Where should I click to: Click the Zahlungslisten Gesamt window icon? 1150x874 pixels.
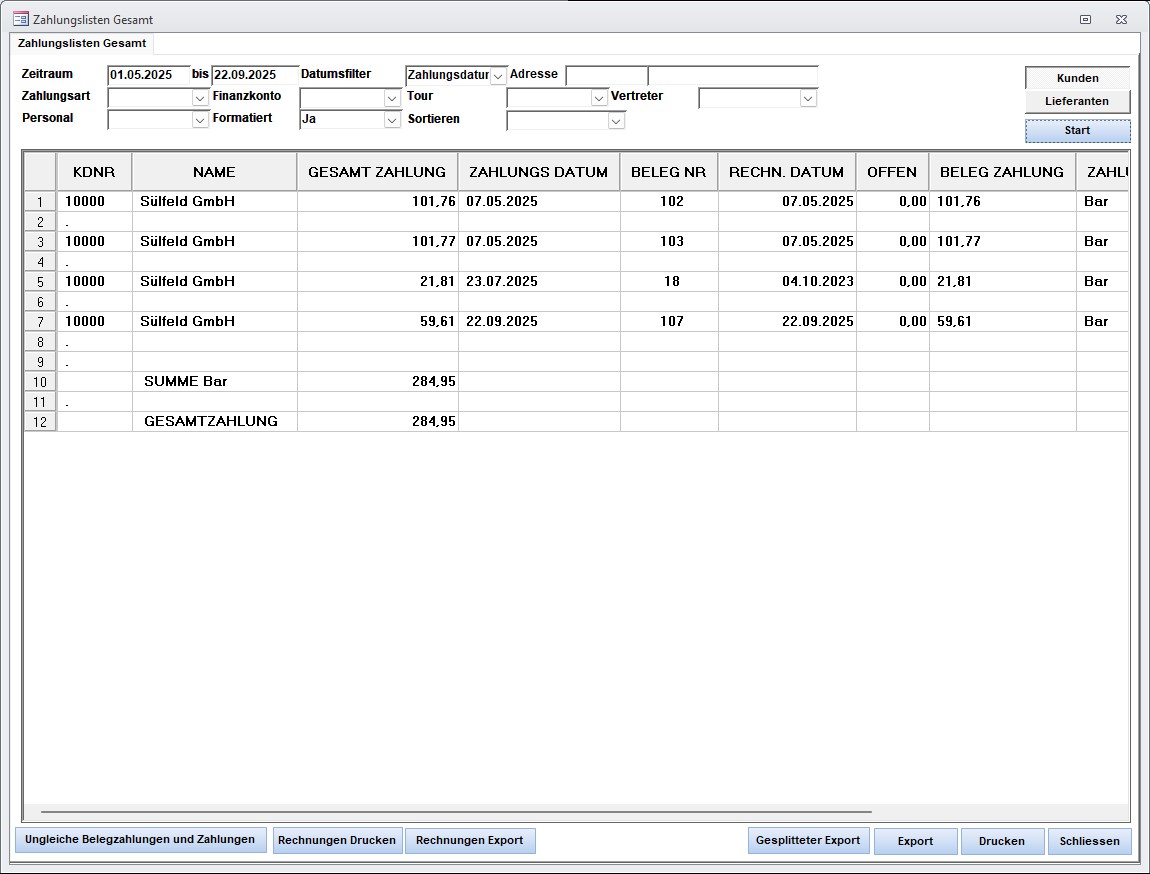coord(20,19)
